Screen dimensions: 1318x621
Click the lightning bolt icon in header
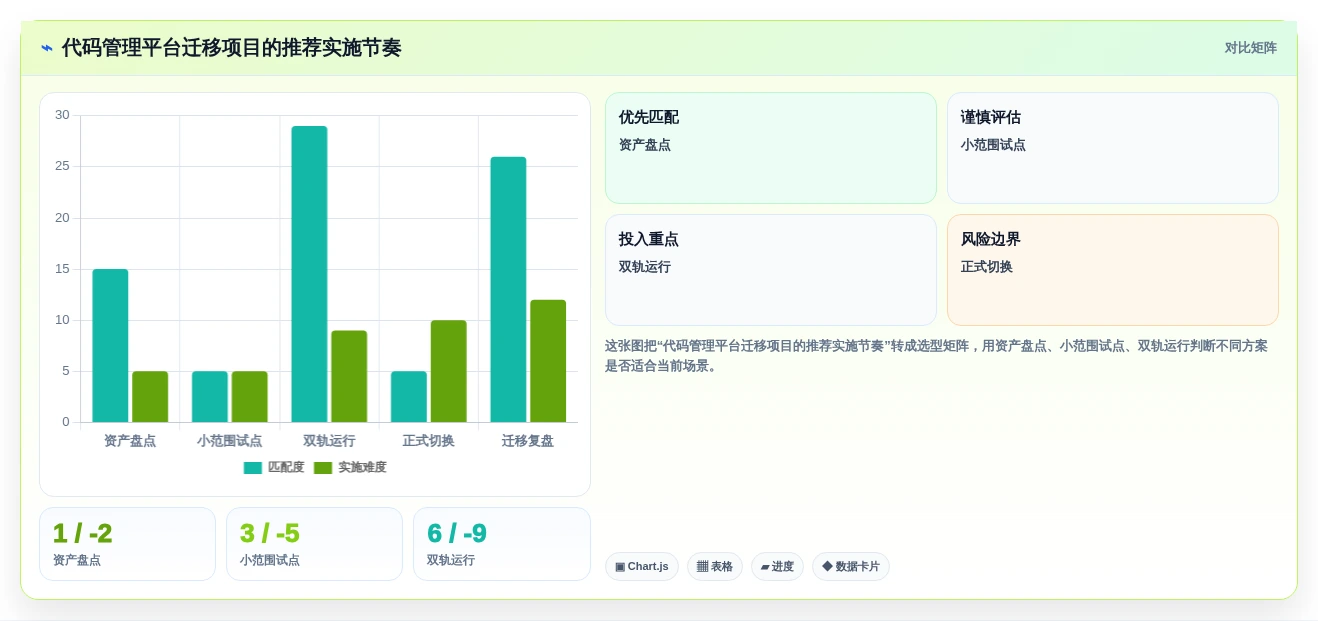(47, 48)
